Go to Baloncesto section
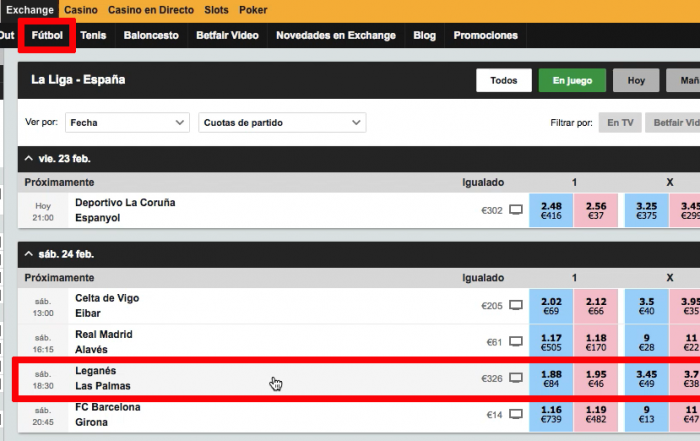700x441 pixels. tap(151, 35)
